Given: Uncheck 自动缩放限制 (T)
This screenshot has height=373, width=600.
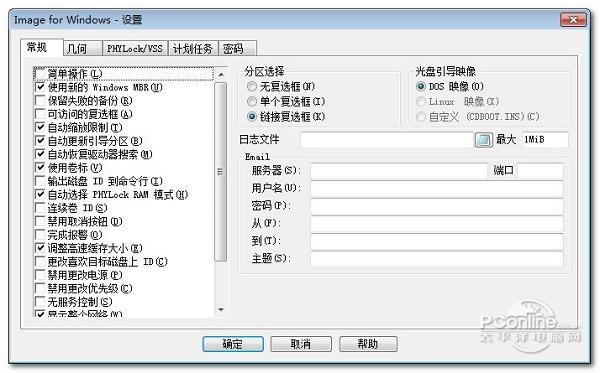Looking at the screenshot, I should click(x=40, y=127).
